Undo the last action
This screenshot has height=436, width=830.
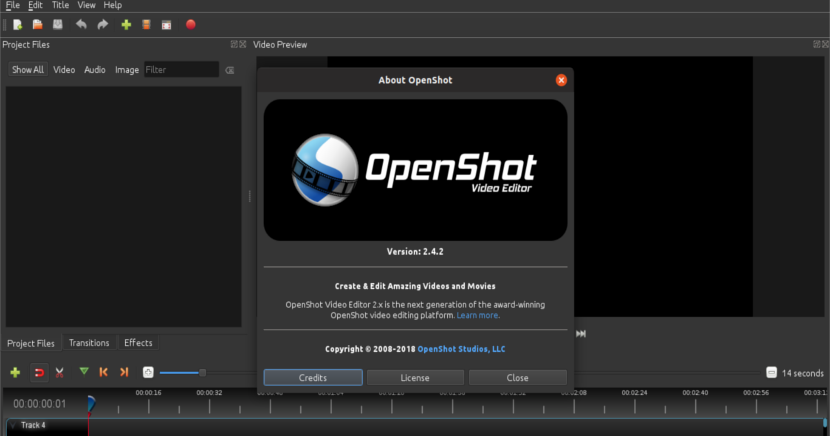[x=81, y=25]
